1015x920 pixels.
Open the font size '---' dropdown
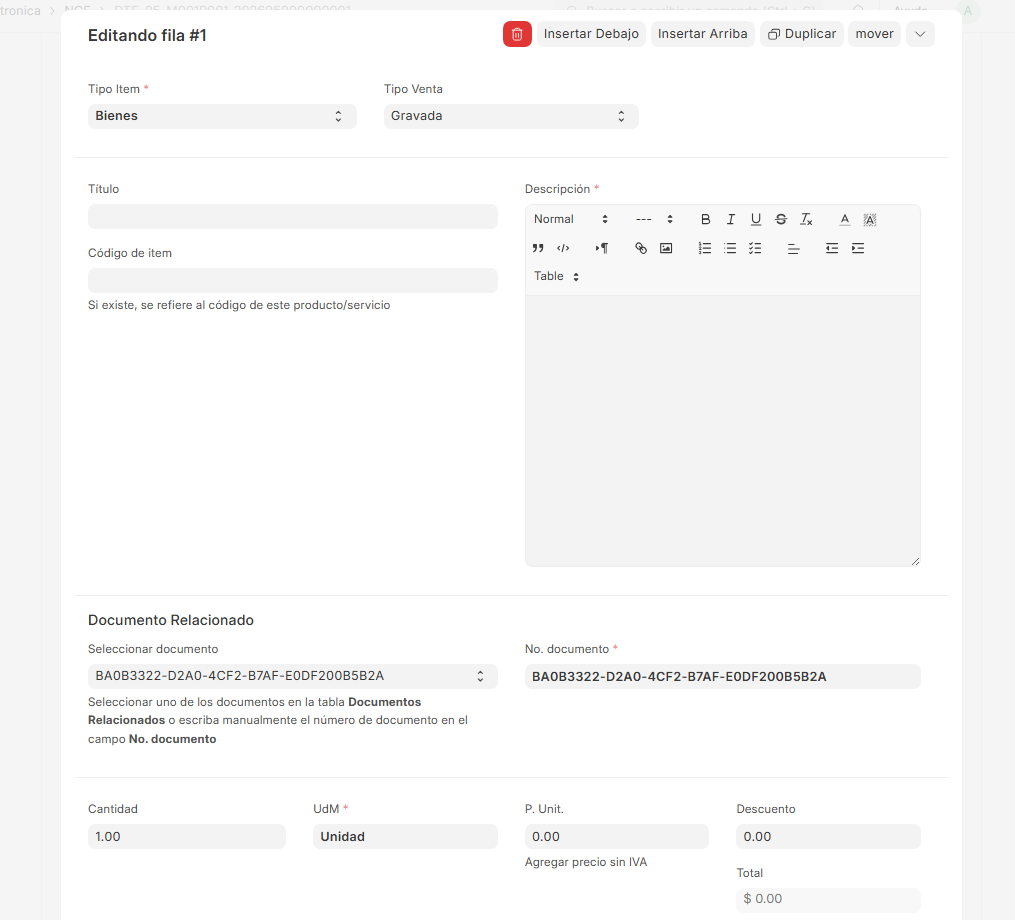coord(654,219)
